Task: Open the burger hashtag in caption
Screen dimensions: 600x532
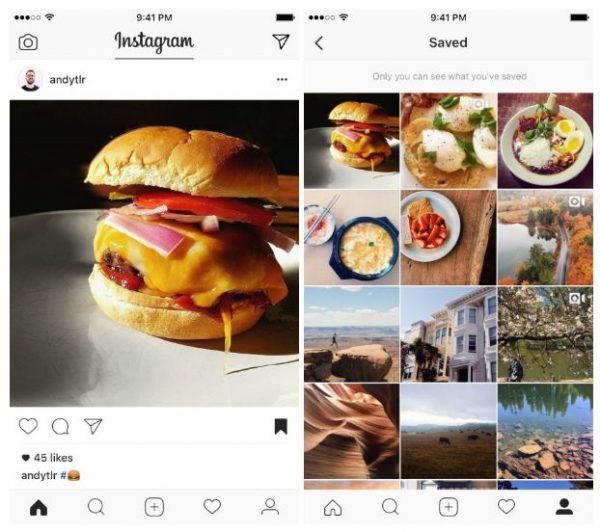Action: tap(70, 475)
